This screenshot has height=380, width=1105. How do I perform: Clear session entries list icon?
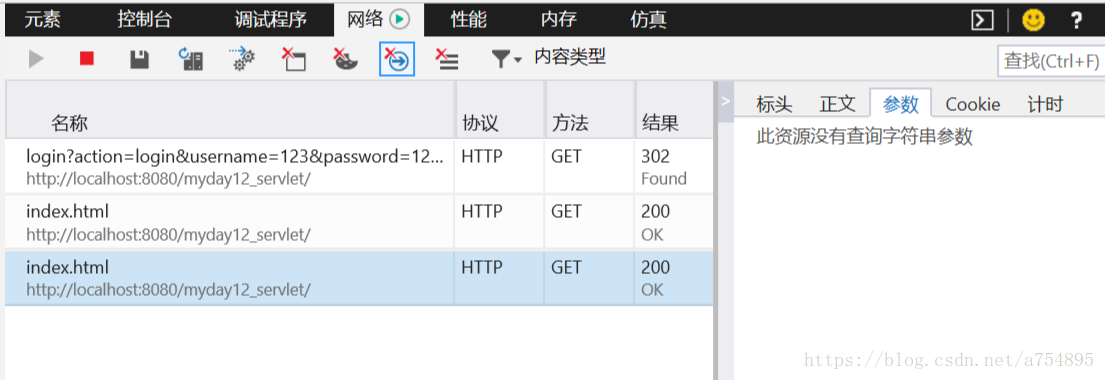pyautogui.click(x=447, y=59)
